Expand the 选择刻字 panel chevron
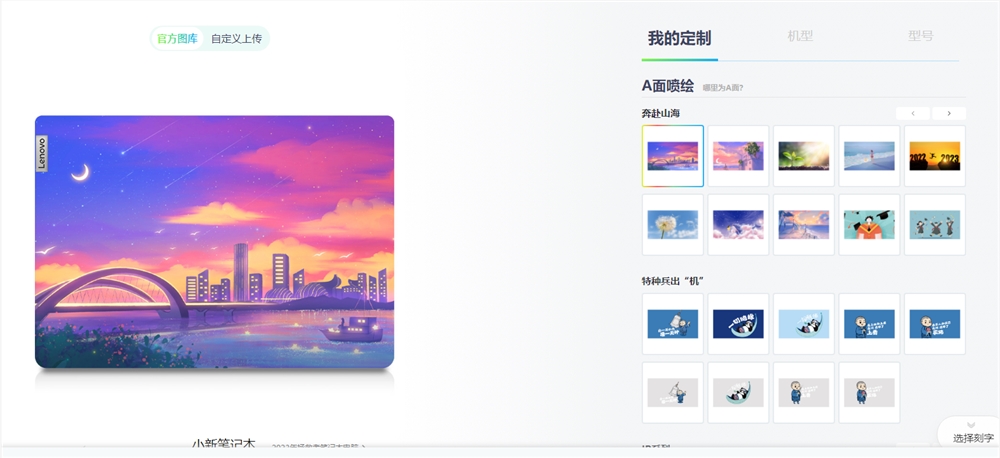The height and width of the screenshot is (458, 1000). click(x=971, y=425)
